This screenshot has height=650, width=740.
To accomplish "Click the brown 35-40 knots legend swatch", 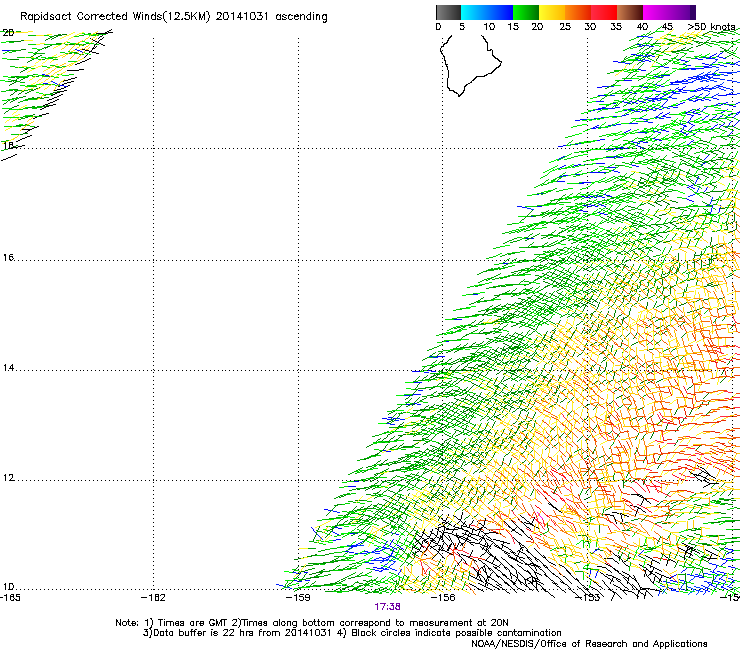I will coord(630,12).
